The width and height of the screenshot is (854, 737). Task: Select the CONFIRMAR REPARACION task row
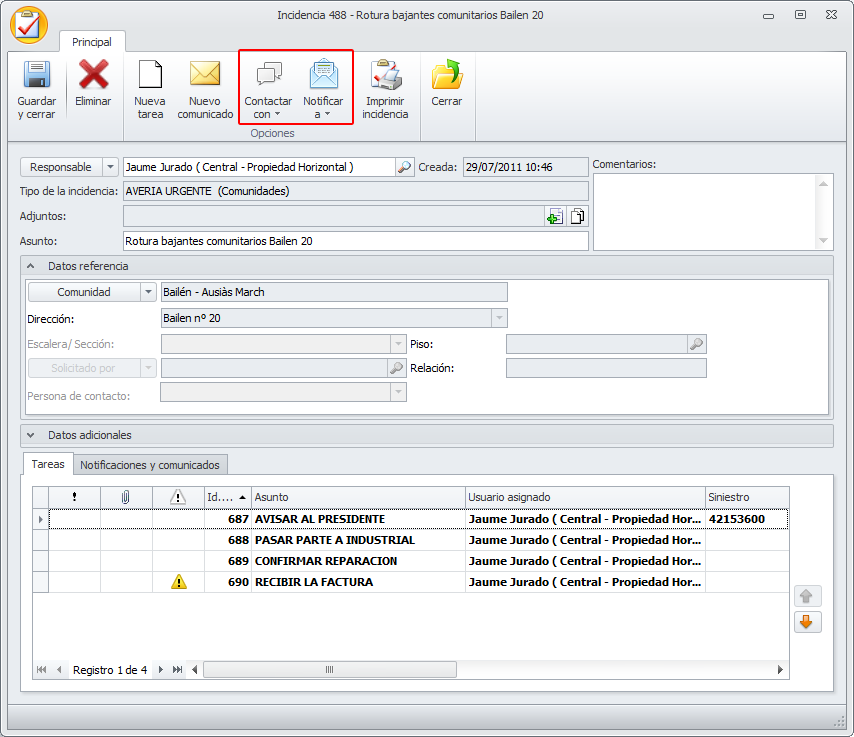(418, 561)
